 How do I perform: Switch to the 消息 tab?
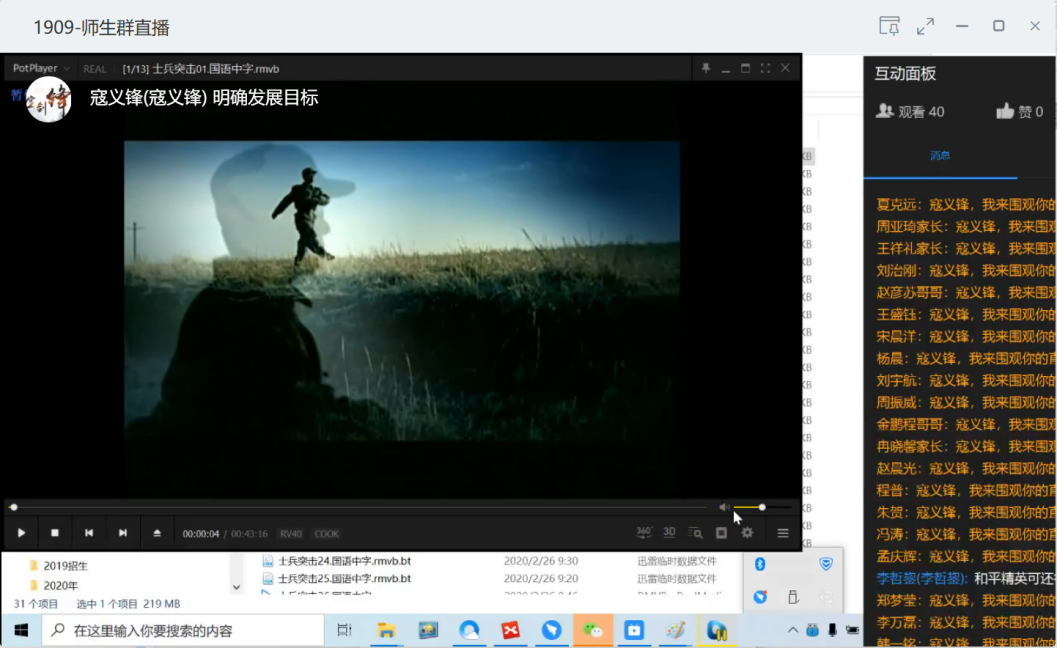click(x=940, y=156)
